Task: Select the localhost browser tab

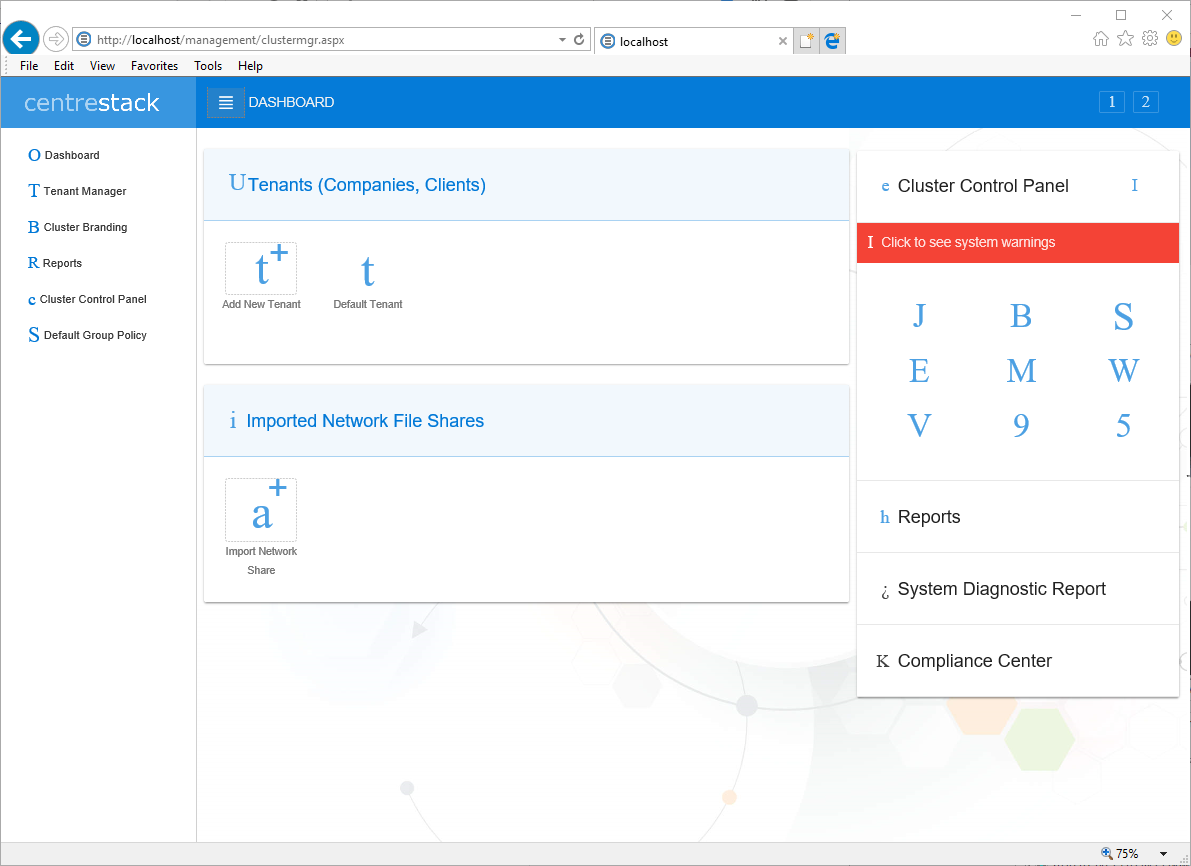Action: pos(693,42)
